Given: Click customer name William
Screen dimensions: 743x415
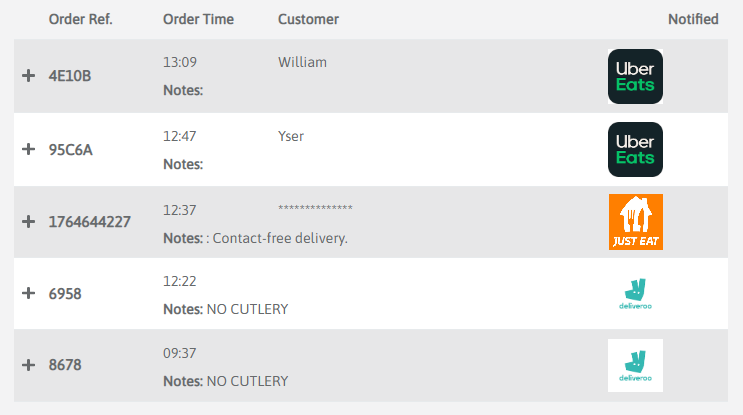Looking at the screenshot, I should [x=302, y=62].
